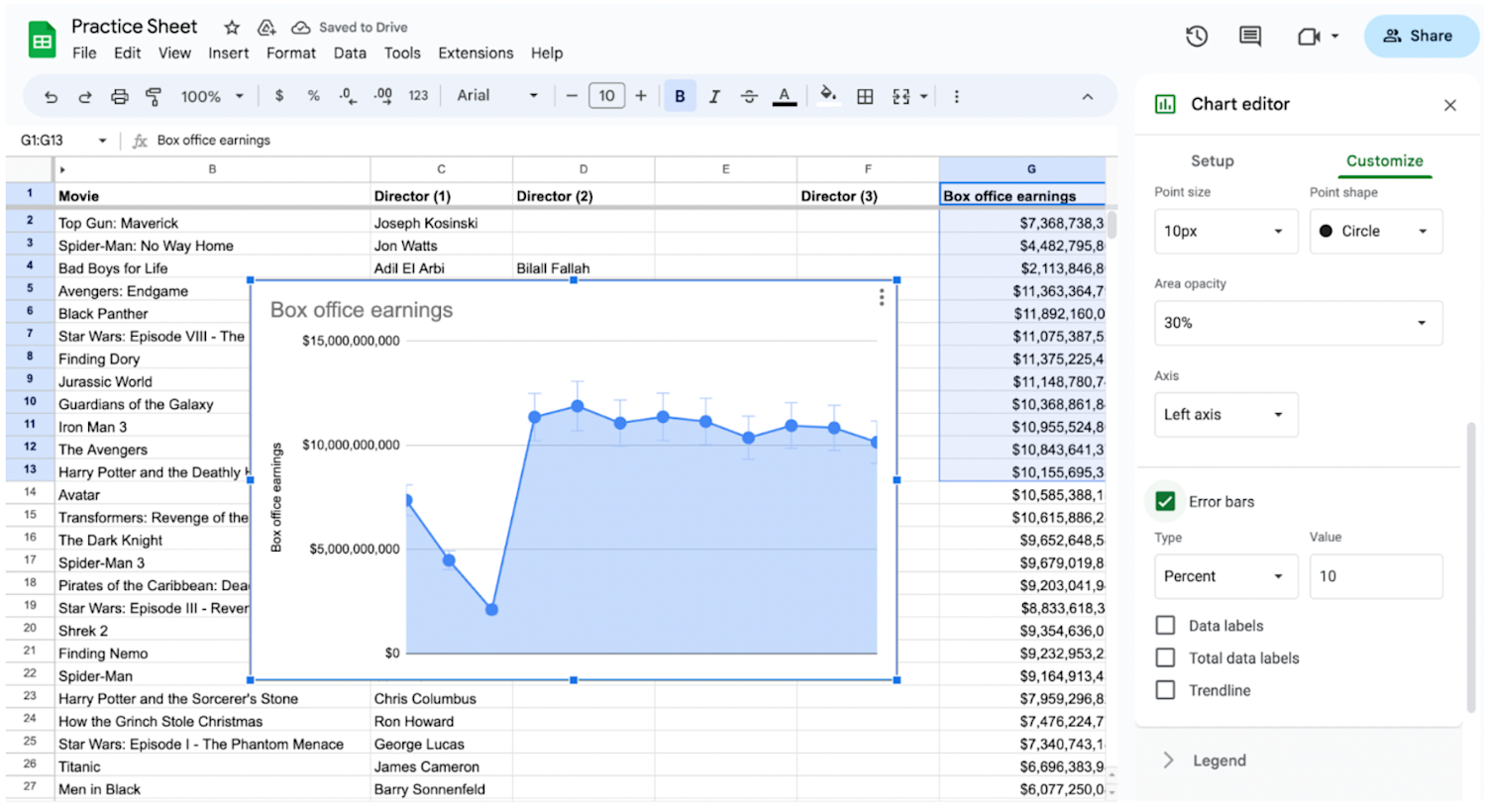
Task: Decrease font size minus button
Action: 572,96
